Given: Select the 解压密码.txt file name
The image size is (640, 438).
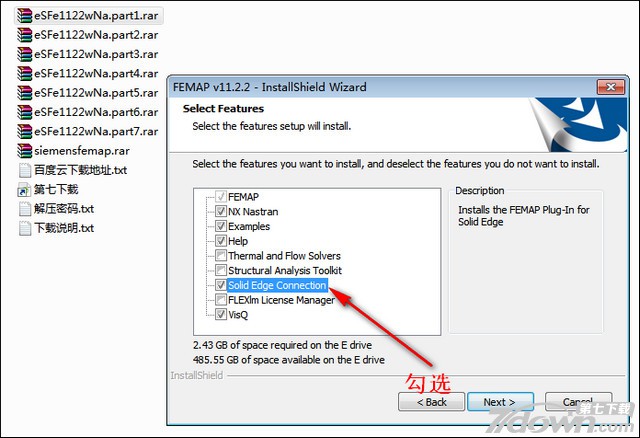Looking at the screenshot, I should 64,209.
